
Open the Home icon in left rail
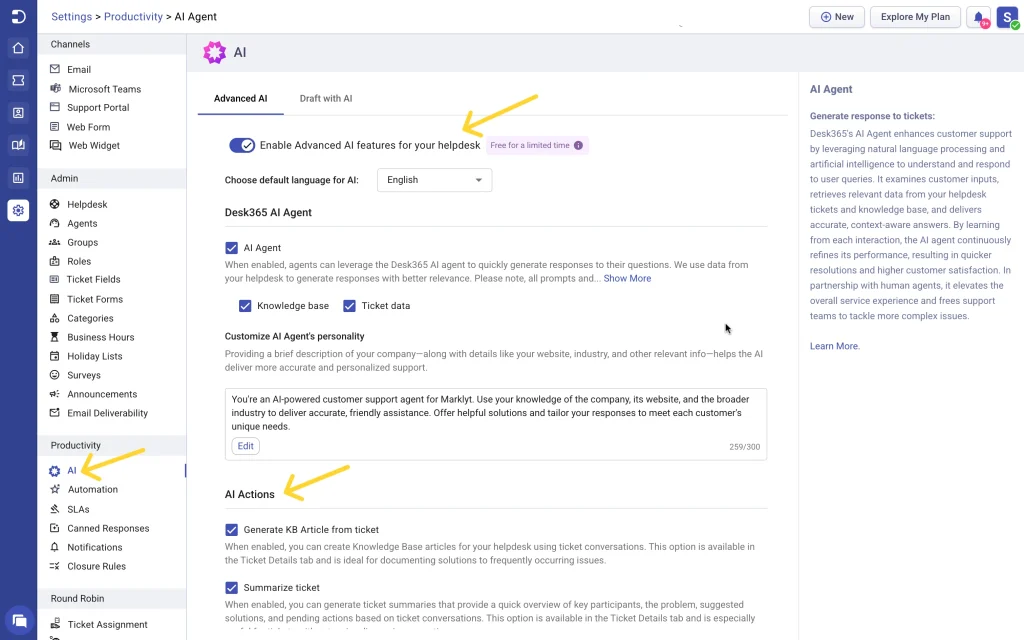18,48
